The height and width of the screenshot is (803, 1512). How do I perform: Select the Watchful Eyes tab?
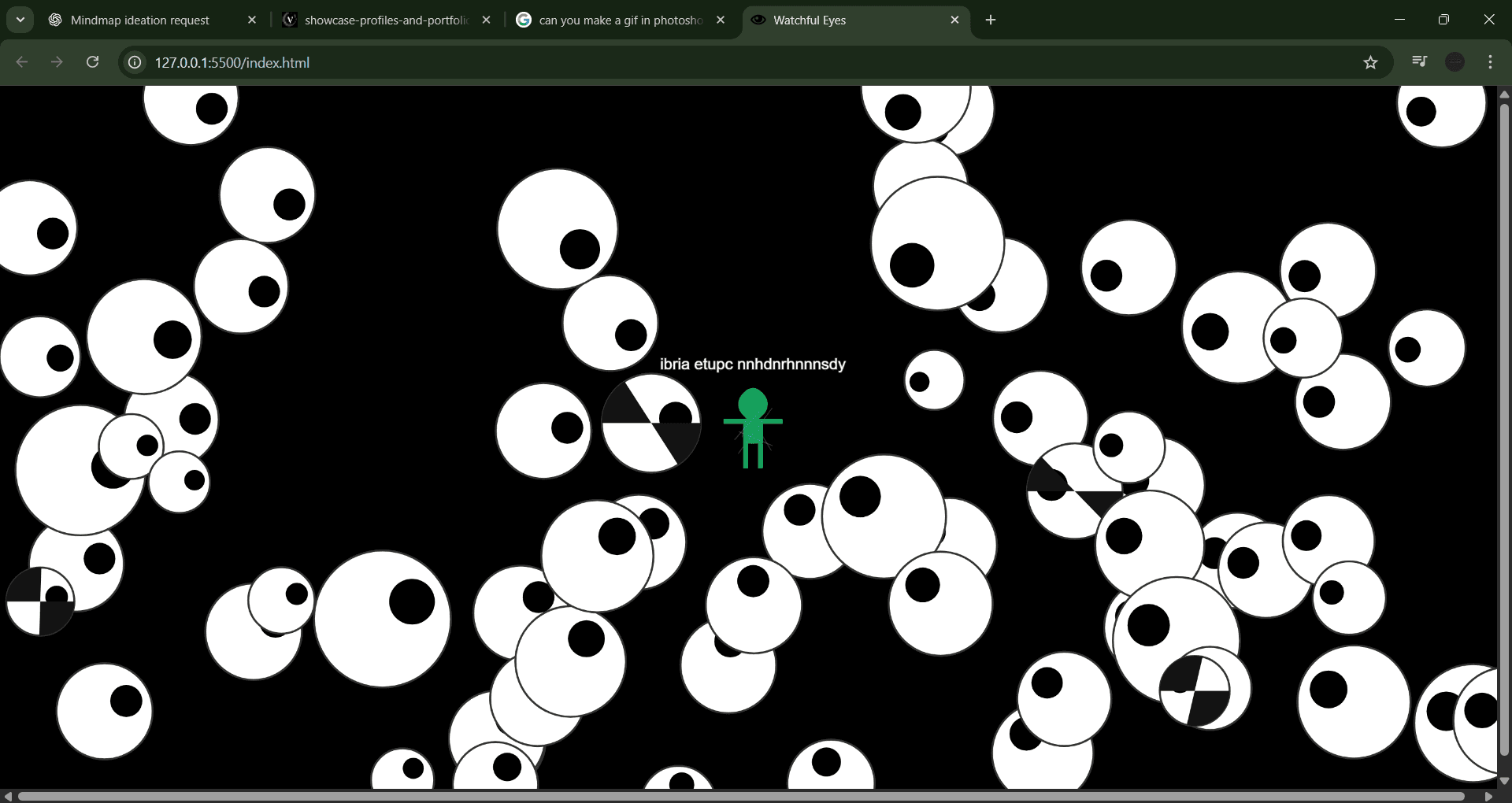click(854, 20)
